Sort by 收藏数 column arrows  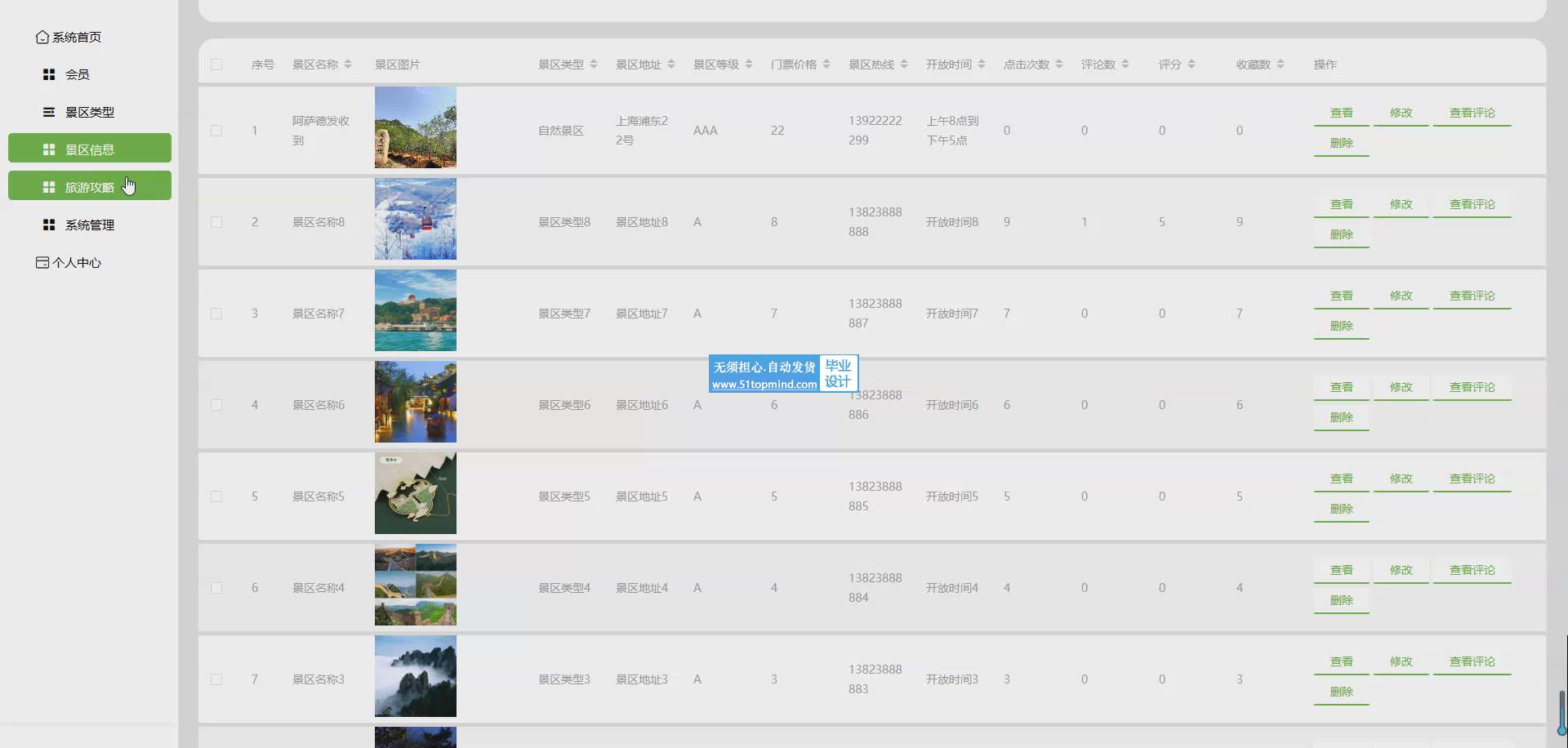[x=1281, y=65]
